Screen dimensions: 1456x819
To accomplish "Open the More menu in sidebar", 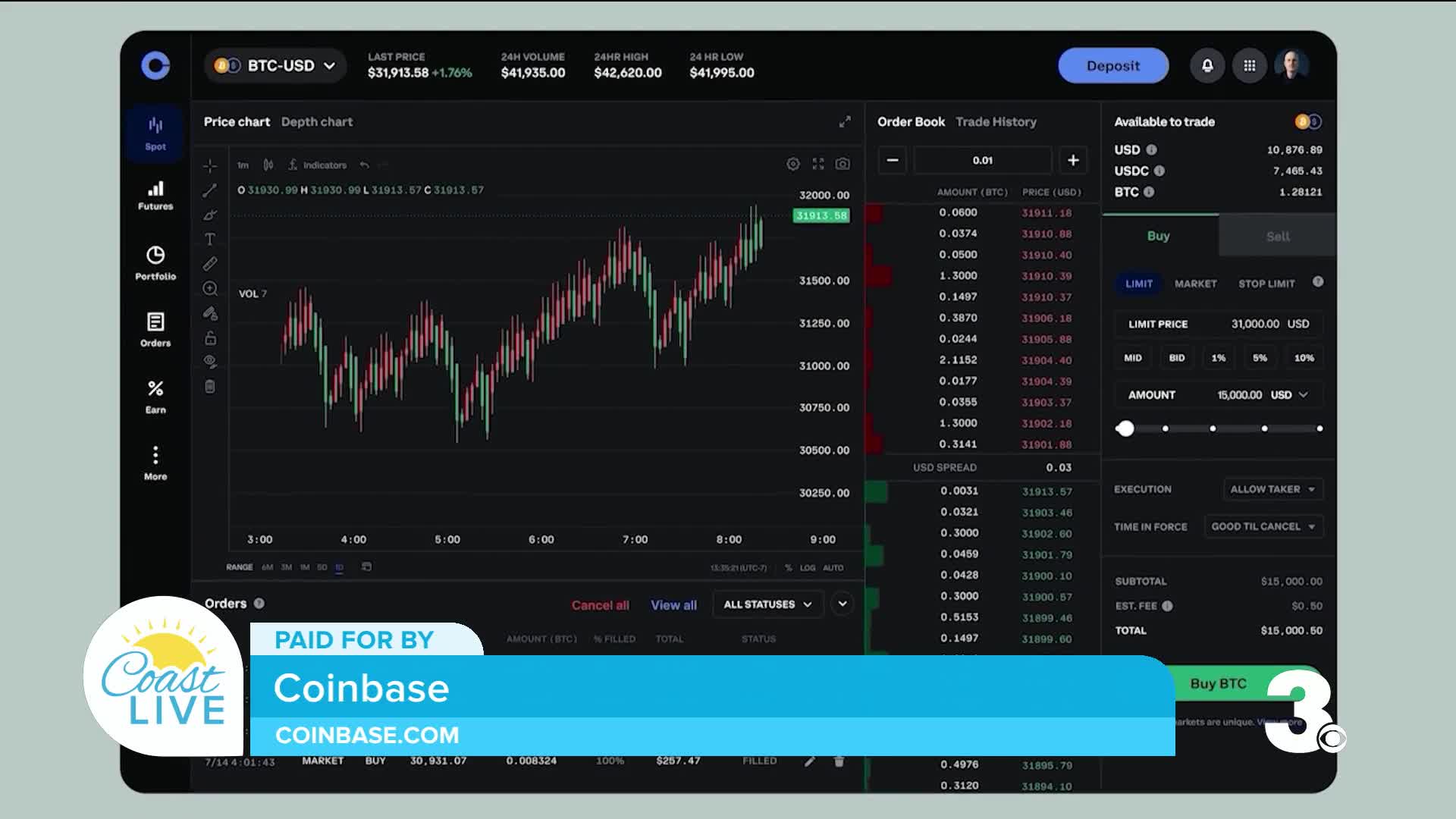I will pos(155,463).
